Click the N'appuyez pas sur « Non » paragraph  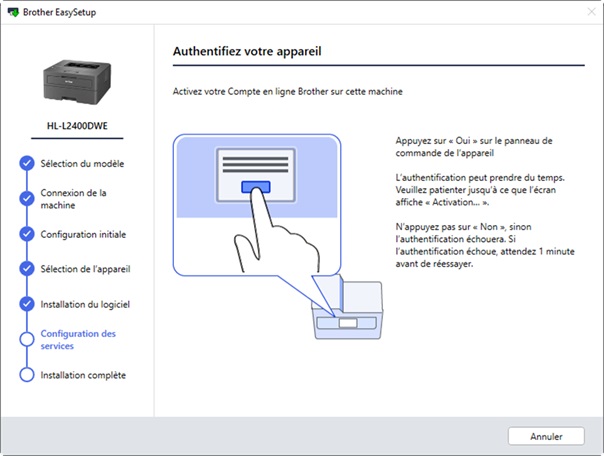[x=485, y=245]
